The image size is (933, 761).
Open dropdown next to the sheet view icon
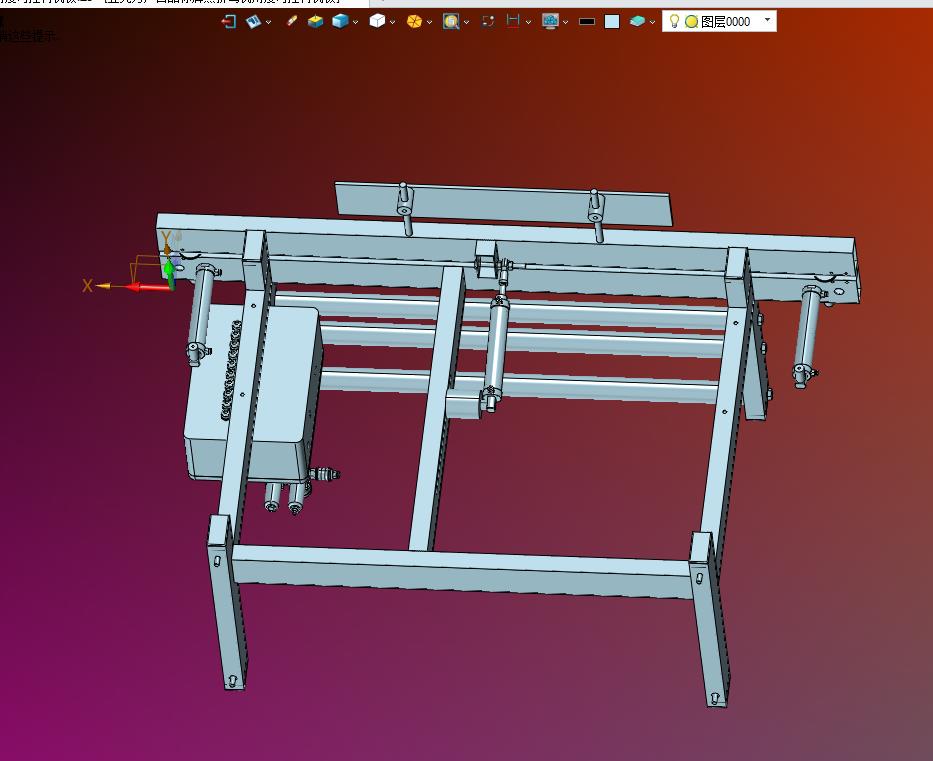coord(268,23)
